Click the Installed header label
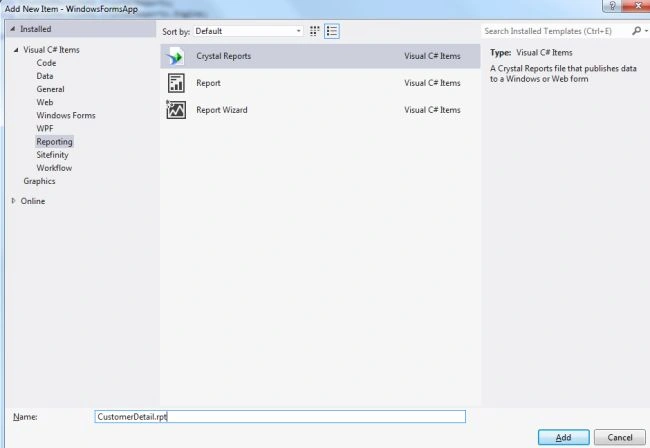650x448 pixels. 36,29
